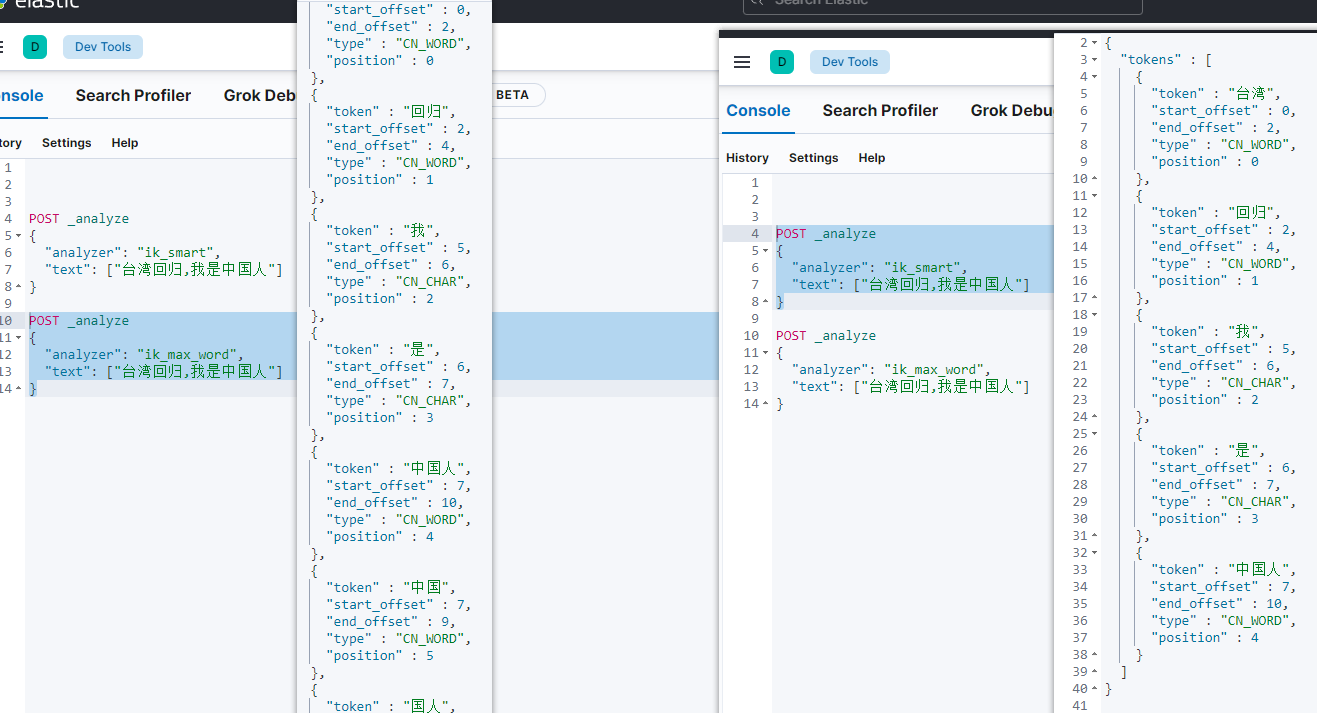Open the Search Profiler tab in the right window
The width and height of the screenshot is (1317, 713).
[x=880, y=111]
